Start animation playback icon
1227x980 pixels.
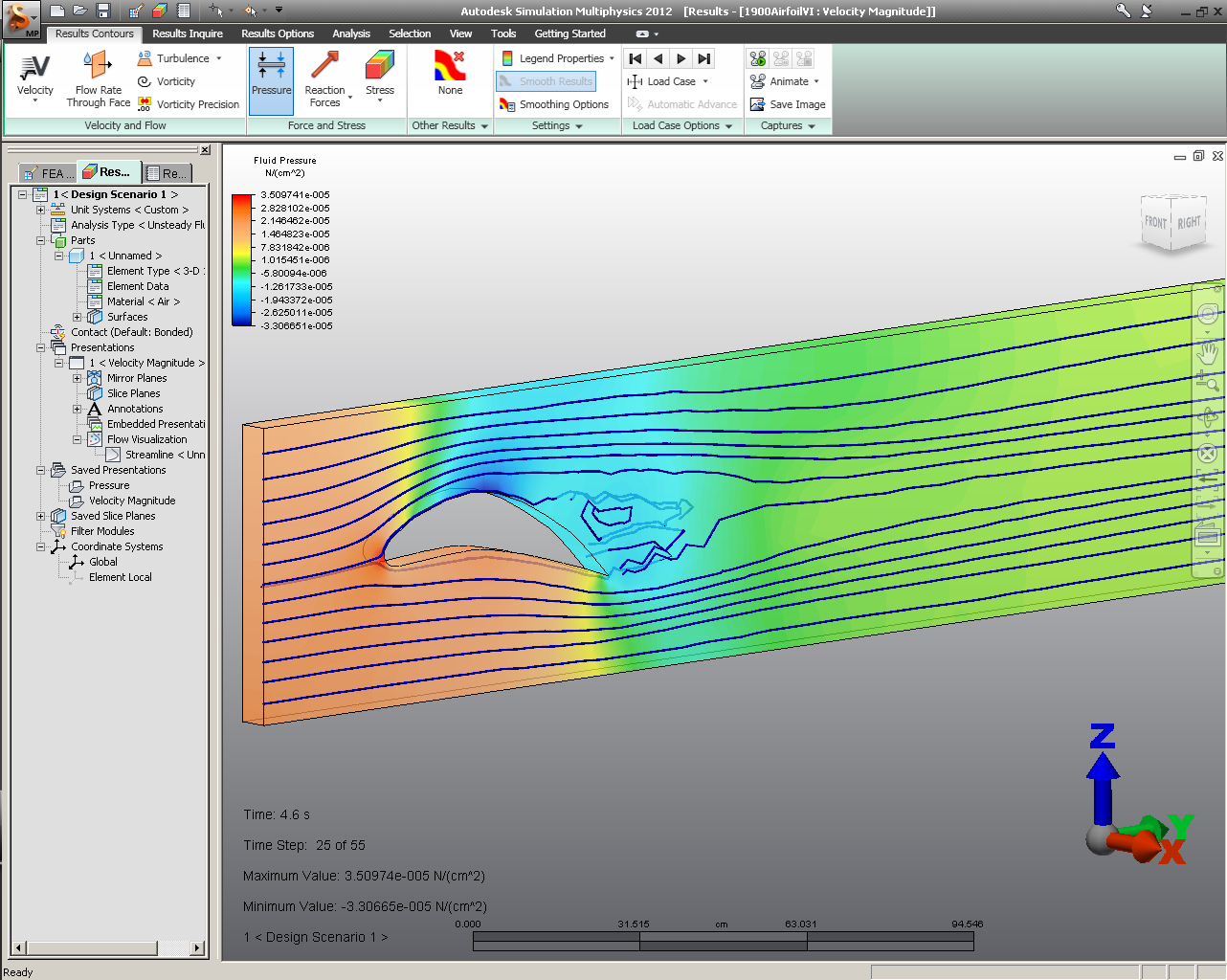click(x=758, y=58)
